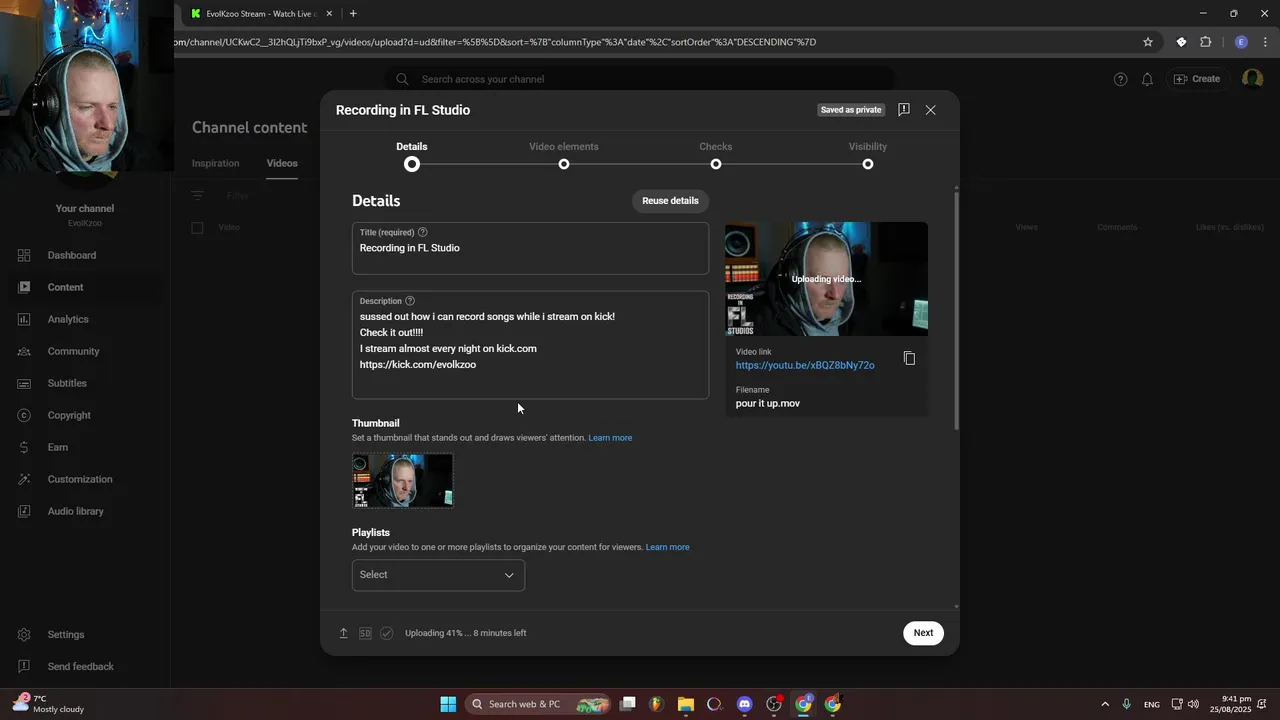The width and height of the screenshot is (1280, 720).
Task: Click the Description text field
Action: point(530,345)
